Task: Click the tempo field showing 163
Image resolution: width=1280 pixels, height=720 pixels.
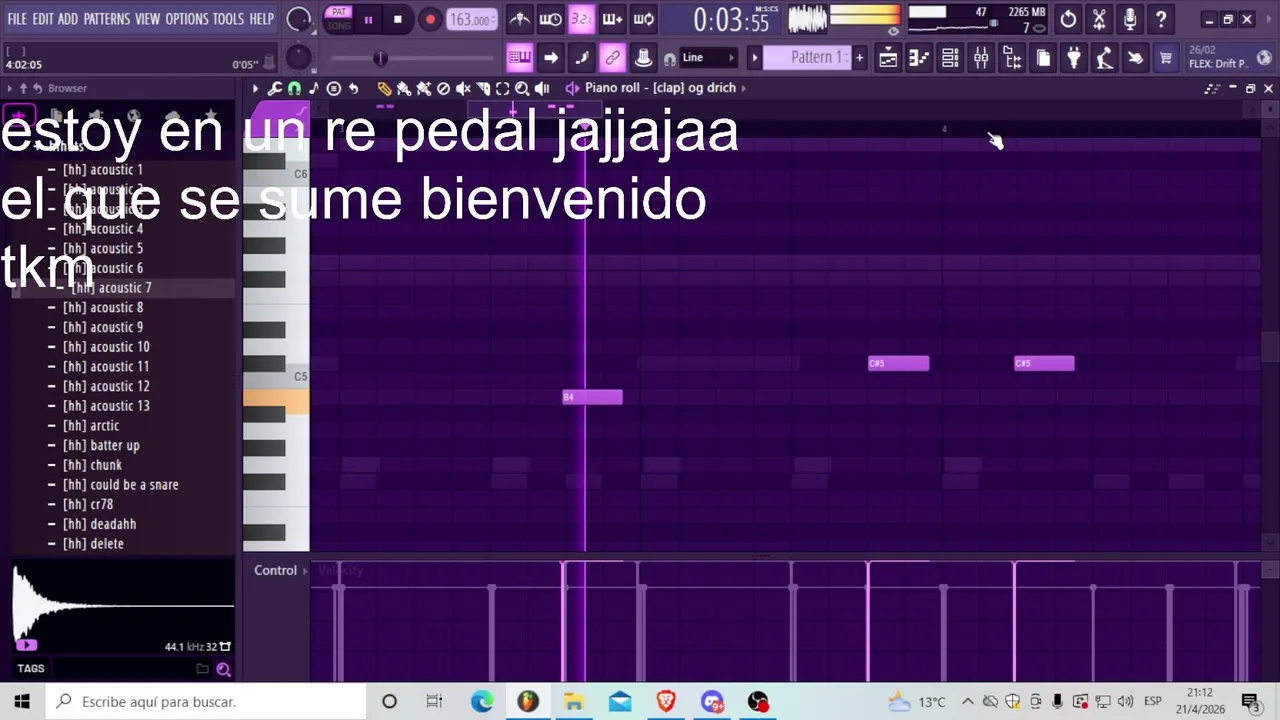Action: 470,19
